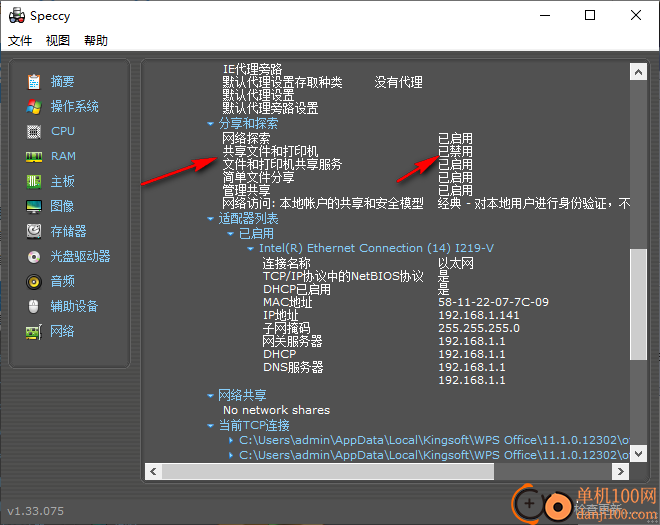Select the MAC address 58-11-22-07-7C-09

(493, 302)
